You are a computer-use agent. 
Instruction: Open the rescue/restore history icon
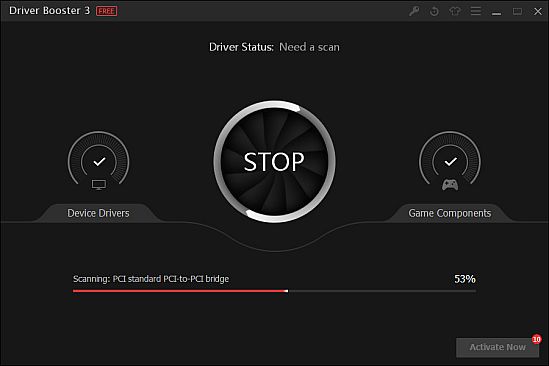tap(434, 11)
